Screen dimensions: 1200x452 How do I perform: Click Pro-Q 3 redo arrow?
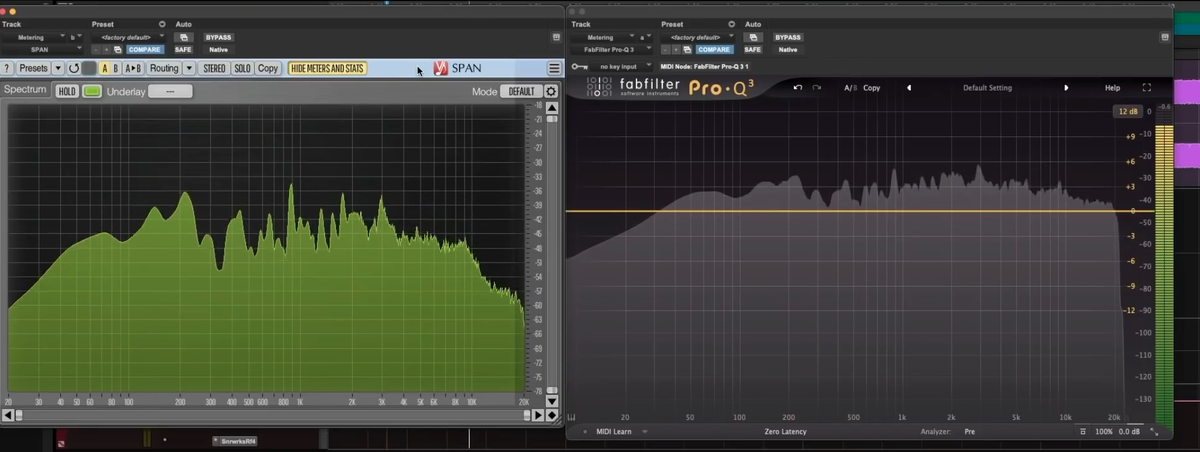(x=816, y=88)
